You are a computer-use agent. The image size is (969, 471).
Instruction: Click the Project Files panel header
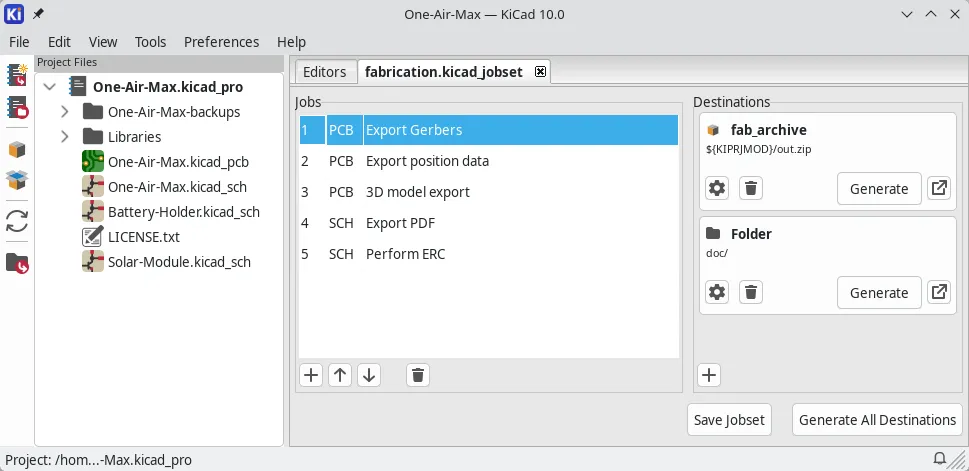click(x=159, y=62)
